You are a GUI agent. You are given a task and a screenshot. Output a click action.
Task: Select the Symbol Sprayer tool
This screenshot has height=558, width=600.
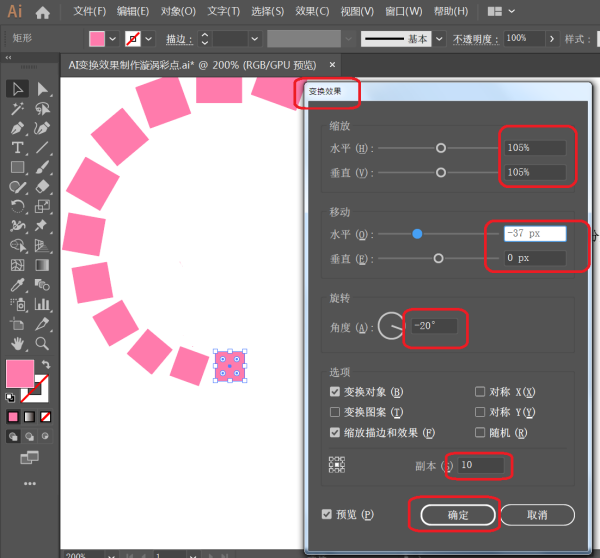(17, 305)
